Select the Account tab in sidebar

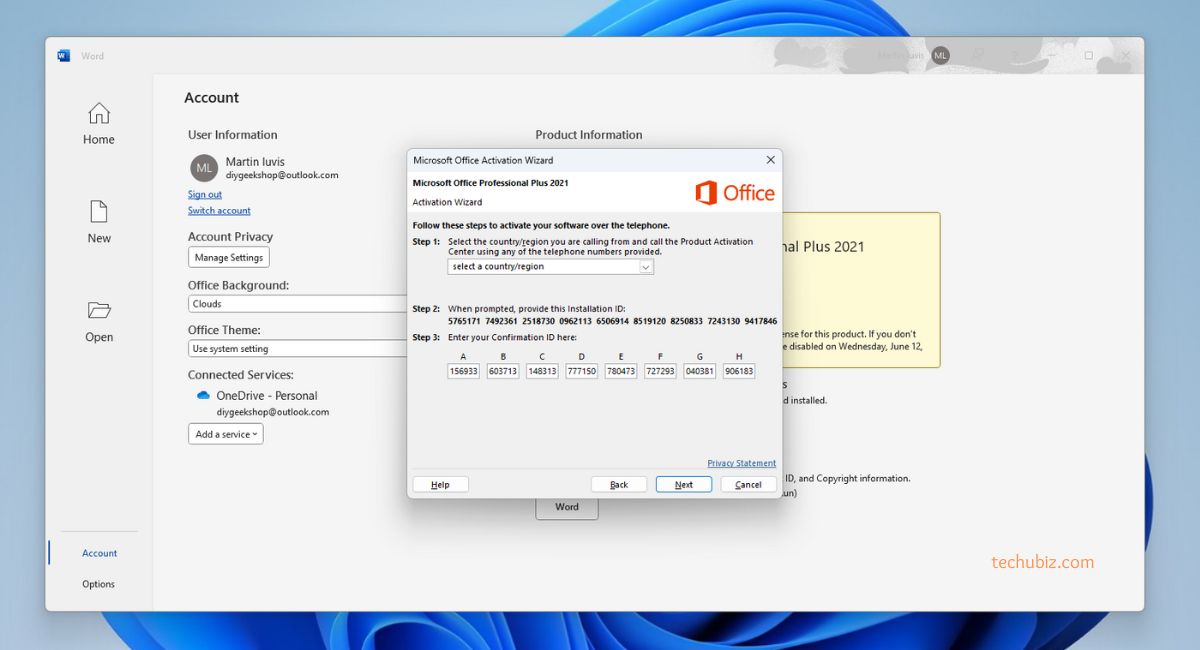point(99,553)
